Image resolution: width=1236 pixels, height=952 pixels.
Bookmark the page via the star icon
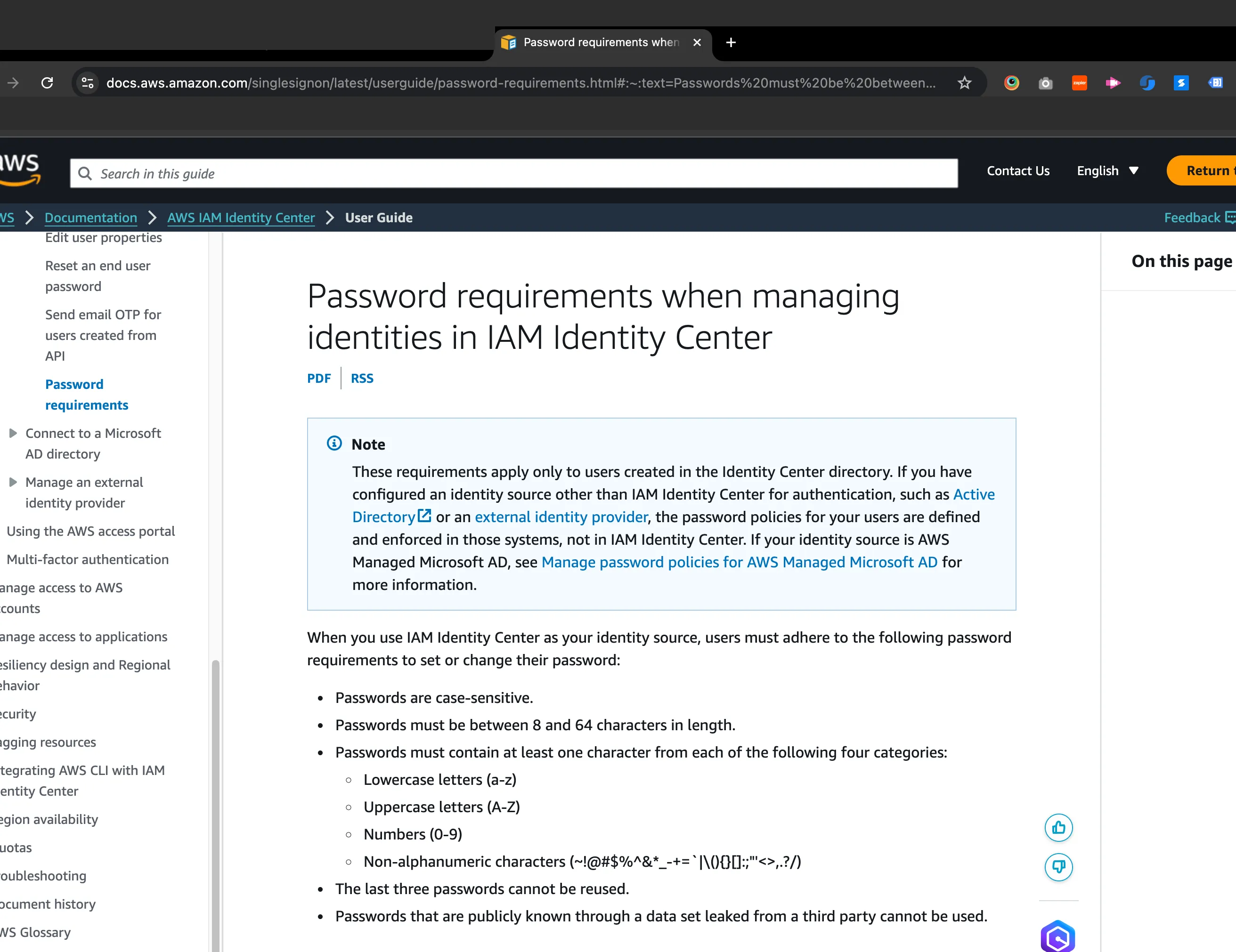click(x=964, y=82)
